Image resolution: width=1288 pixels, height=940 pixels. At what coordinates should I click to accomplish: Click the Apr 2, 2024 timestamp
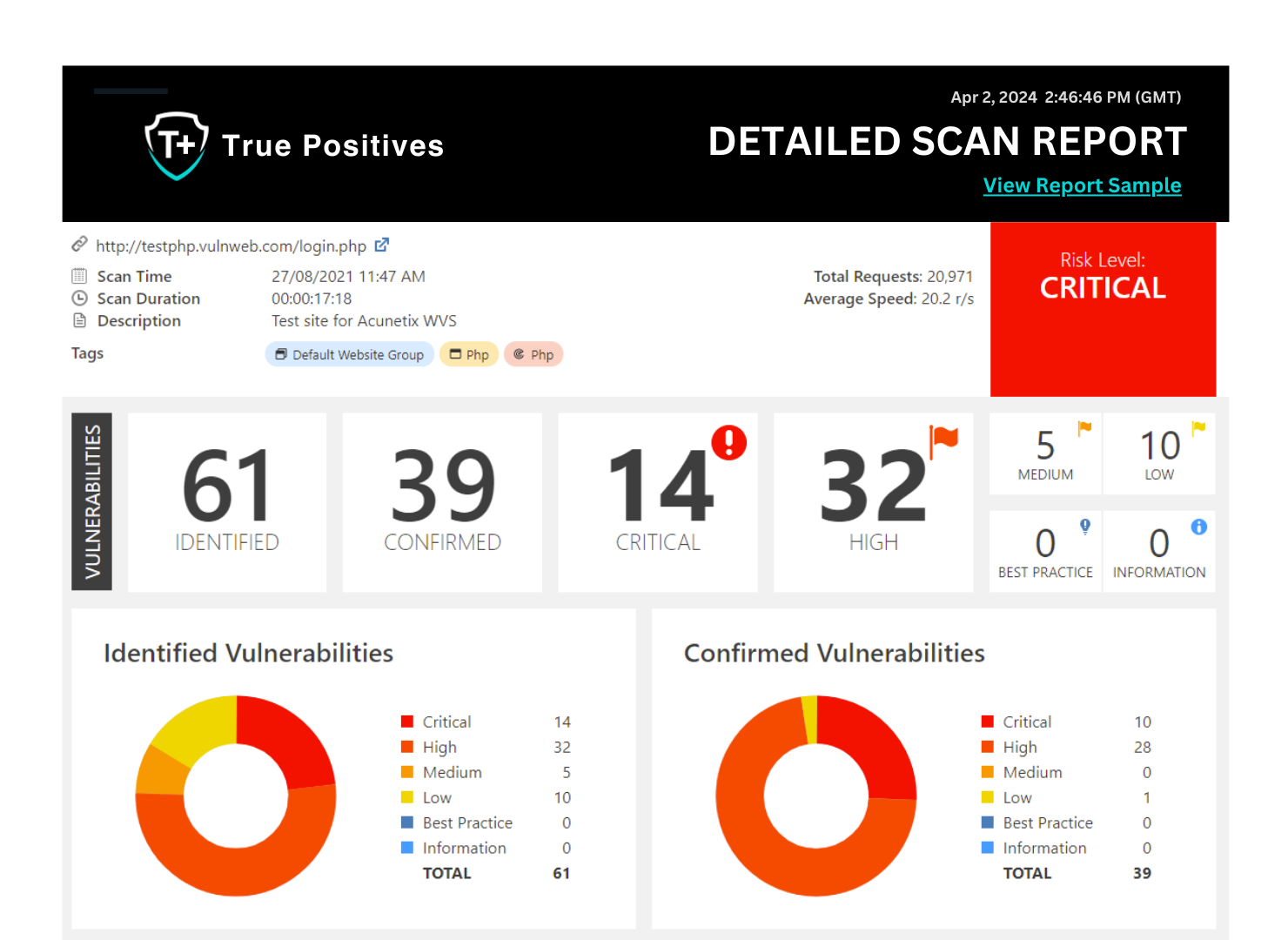pyautogui.click(x=1066, y=97)
